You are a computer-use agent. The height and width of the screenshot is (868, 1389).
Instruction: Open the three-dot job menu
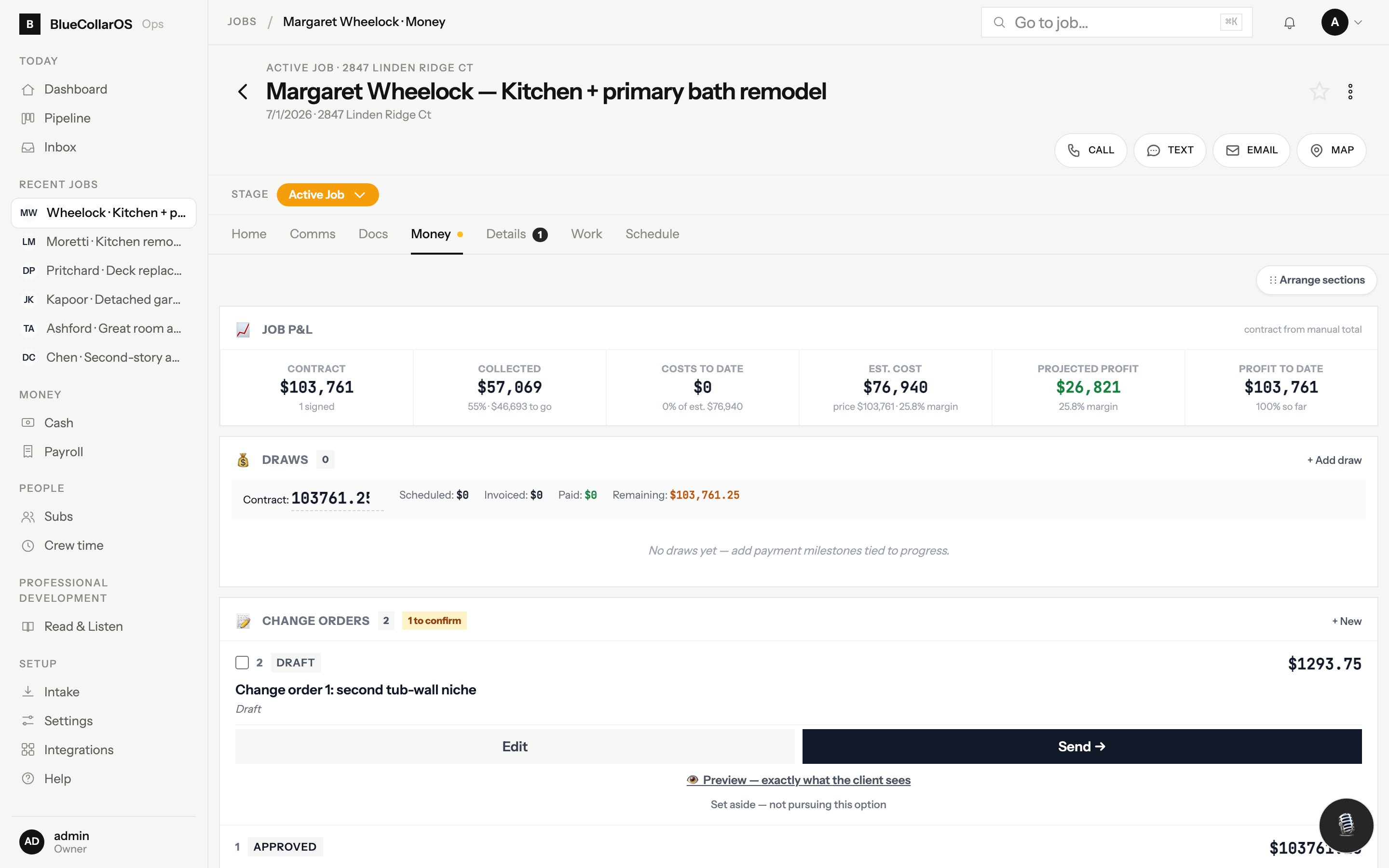1350,91
